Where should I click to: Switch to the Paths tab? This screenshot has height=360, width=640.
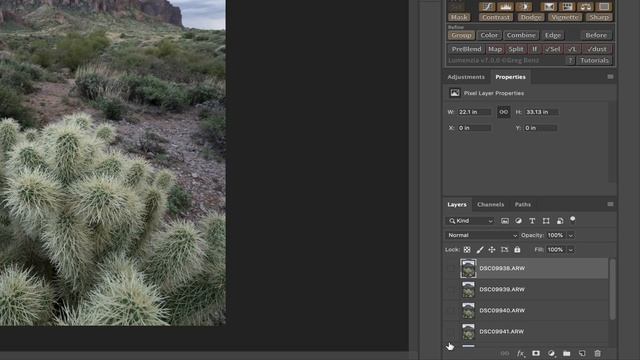pos(522,204)
